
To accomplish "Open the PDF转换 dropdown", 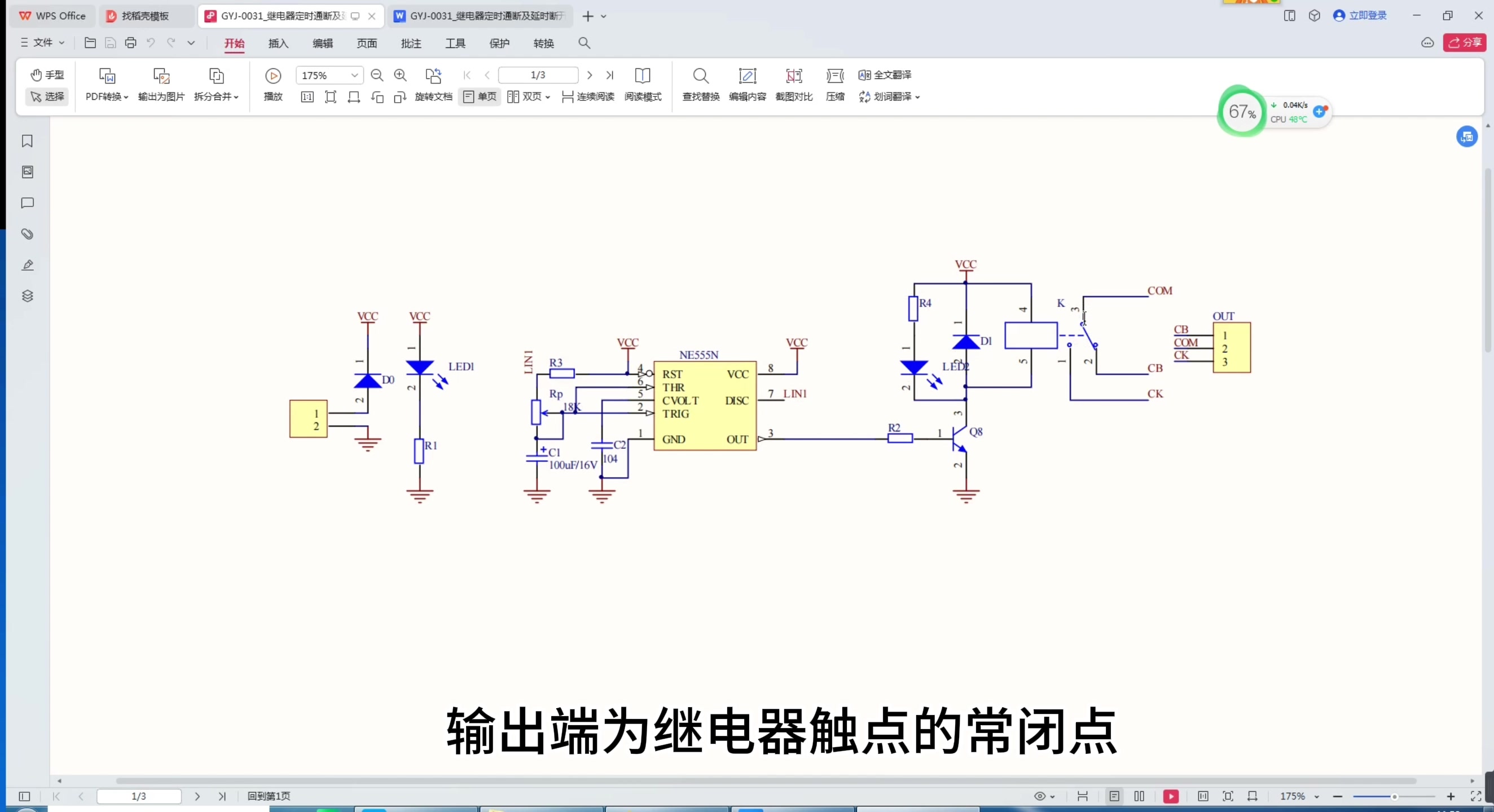I will point(107,85).
